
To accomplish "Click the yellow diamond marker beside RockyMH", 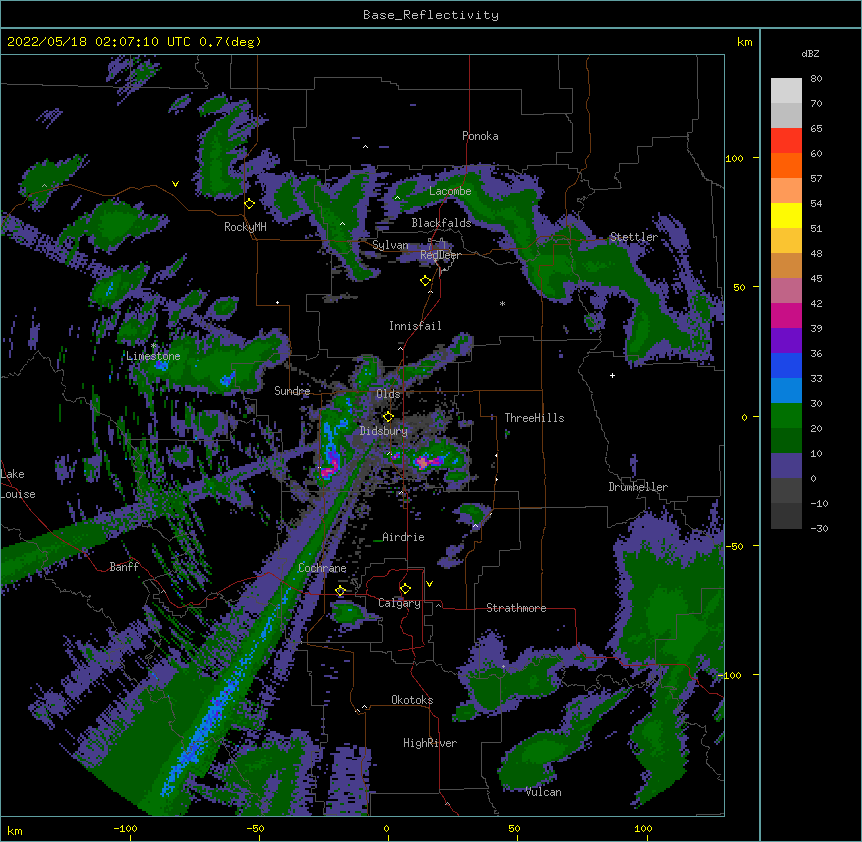I will [250, 204].
